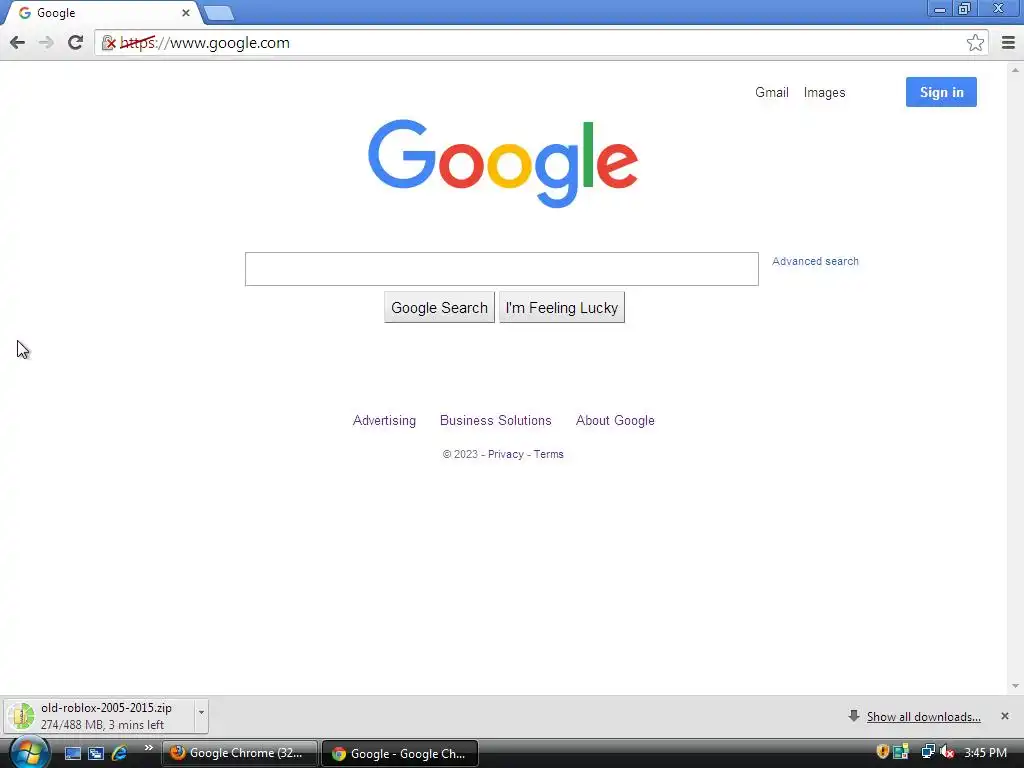Click Show all downloads link
Image resolution: width=1024 pixels, height=768 pixels.
click(923, 717)
